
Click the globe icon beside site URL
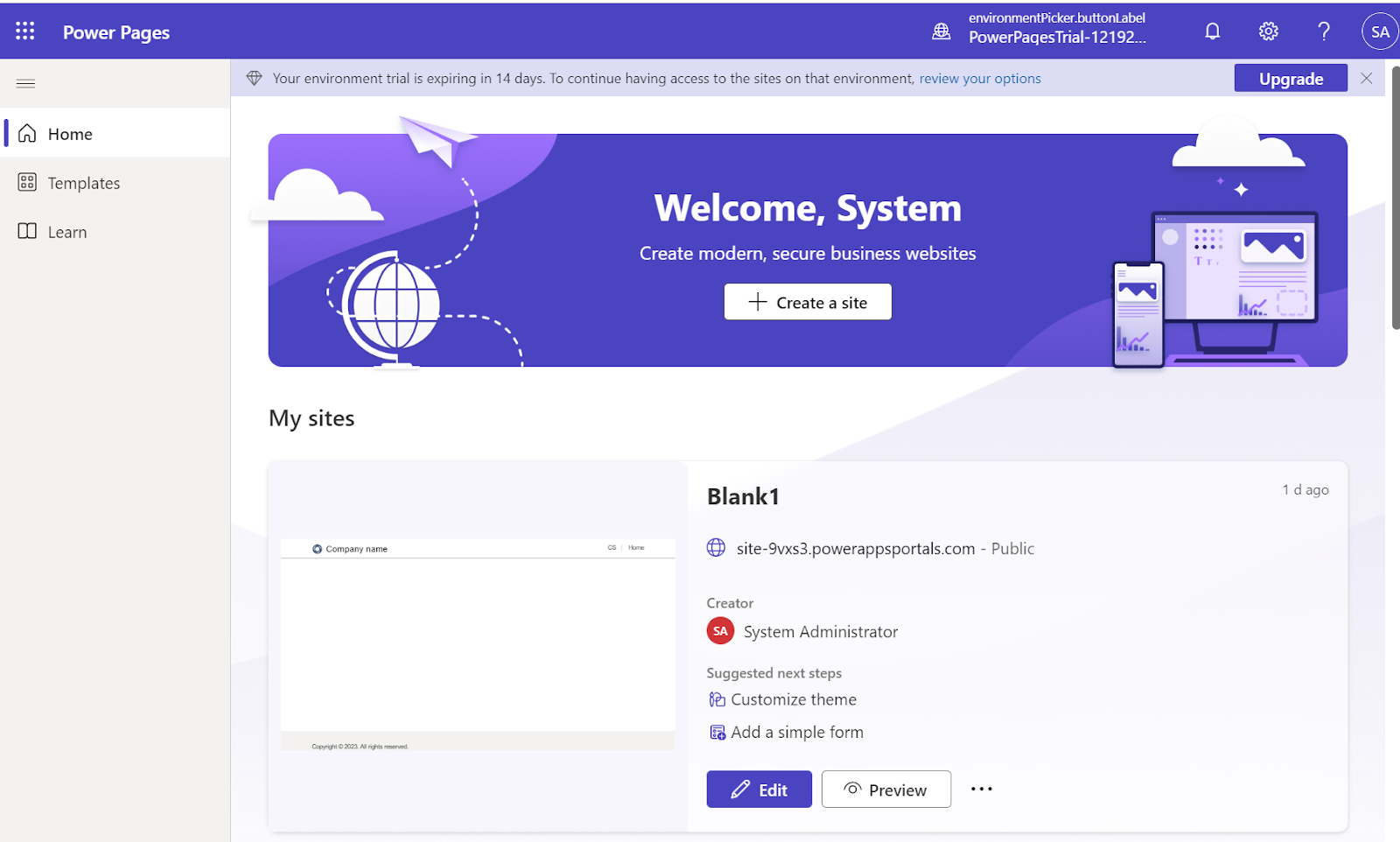coord(716,548)
